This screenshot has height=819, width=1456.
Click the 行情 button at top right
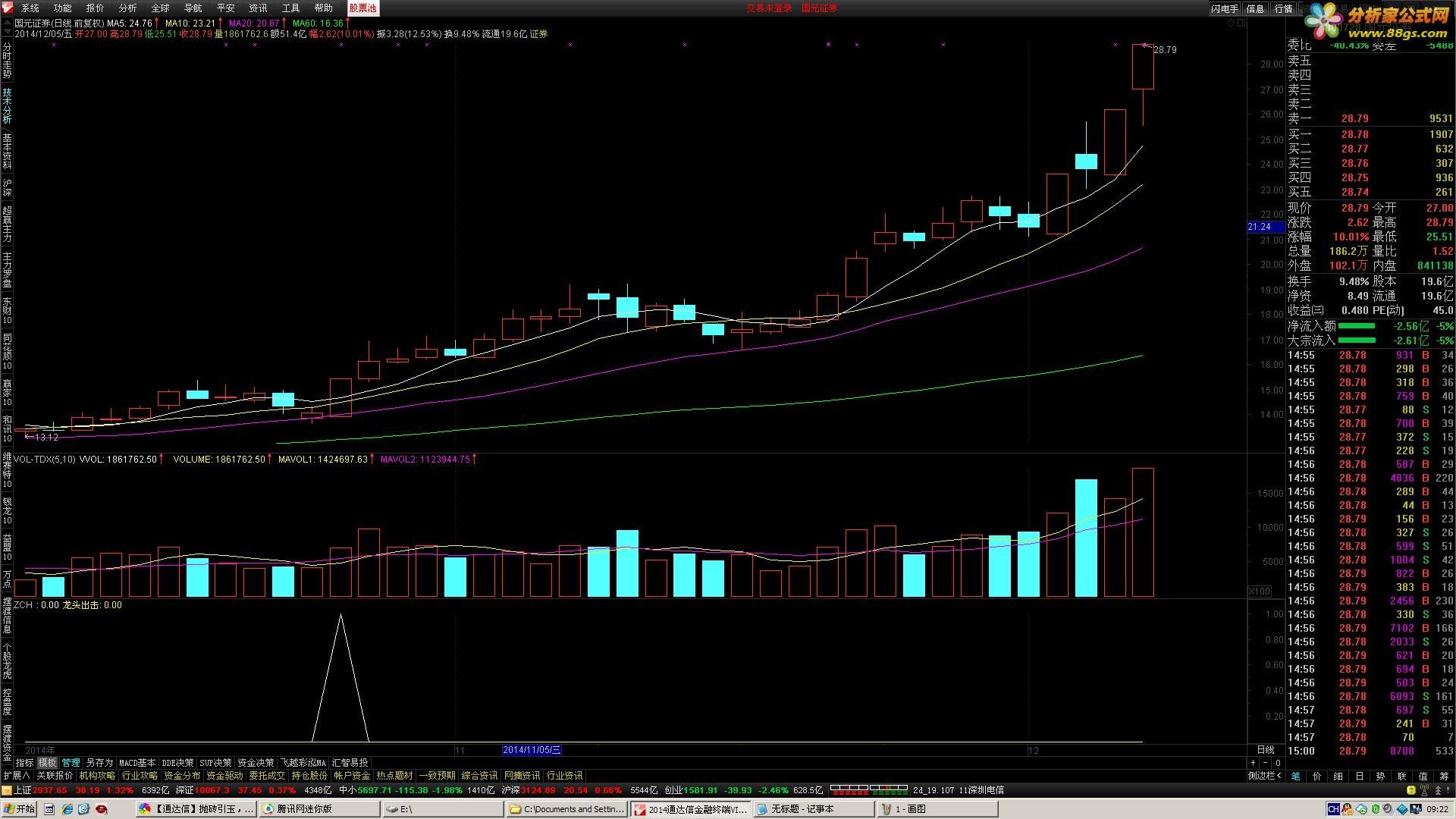1283,9
